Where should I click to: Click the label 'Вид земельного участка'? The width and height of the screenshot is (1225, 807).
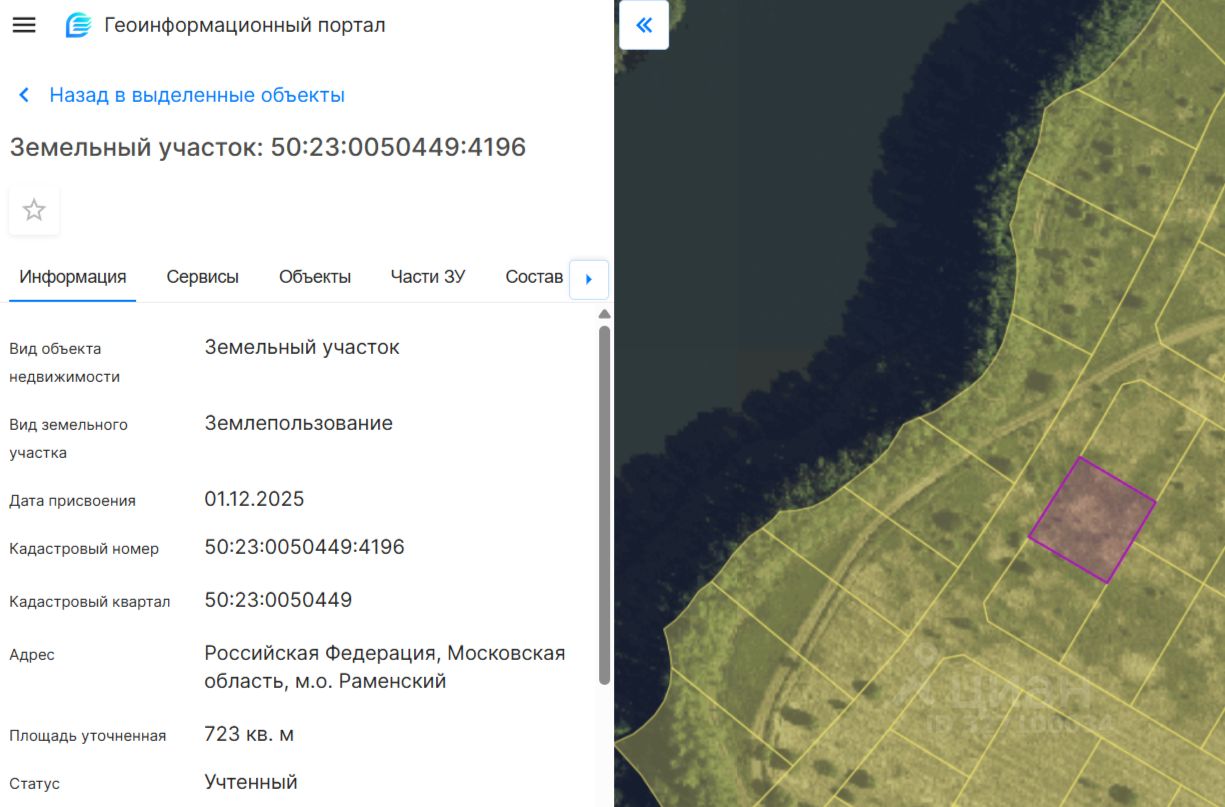(69, 439)
